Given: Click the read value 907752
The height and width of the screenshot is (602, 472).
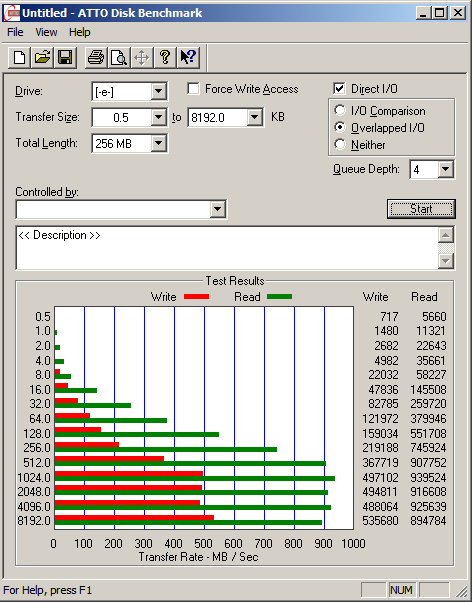Looking at the screenshot, I should pyautogui.click(x=428, y=463).
